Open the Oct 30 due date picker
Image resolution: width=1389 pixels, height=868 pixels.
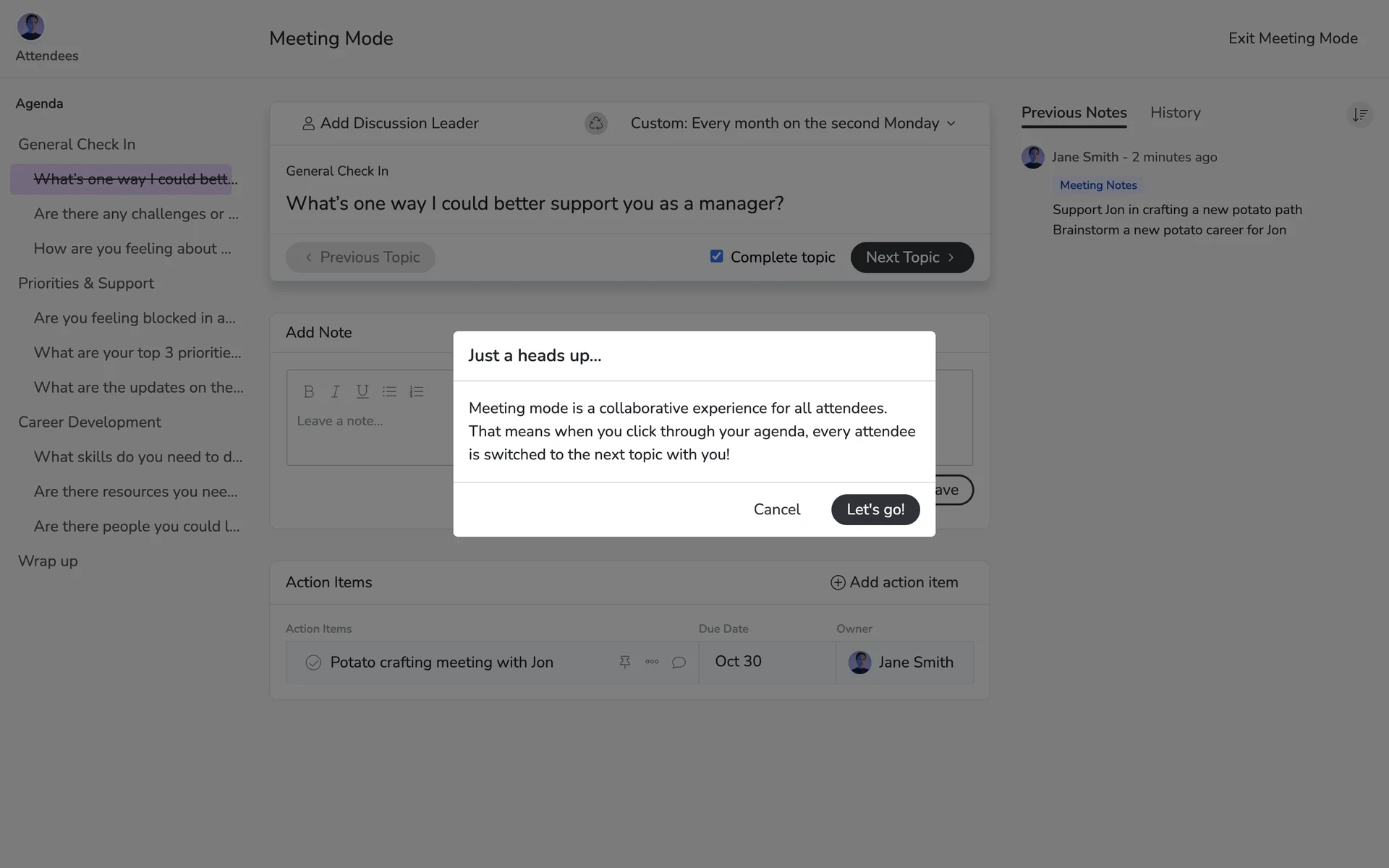pos(738,662)
